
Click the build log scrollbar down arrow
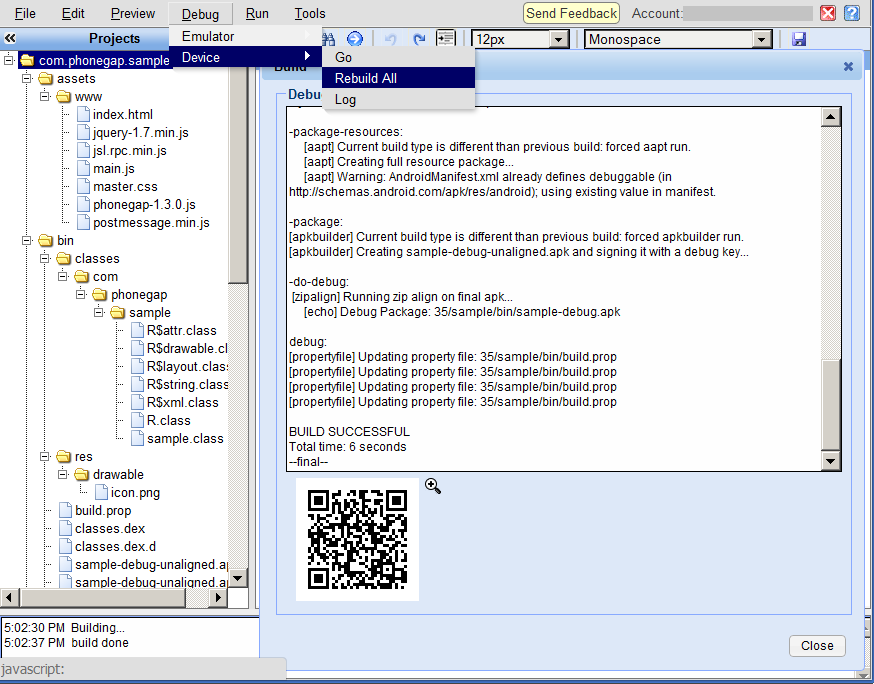(x=831, y=461)
